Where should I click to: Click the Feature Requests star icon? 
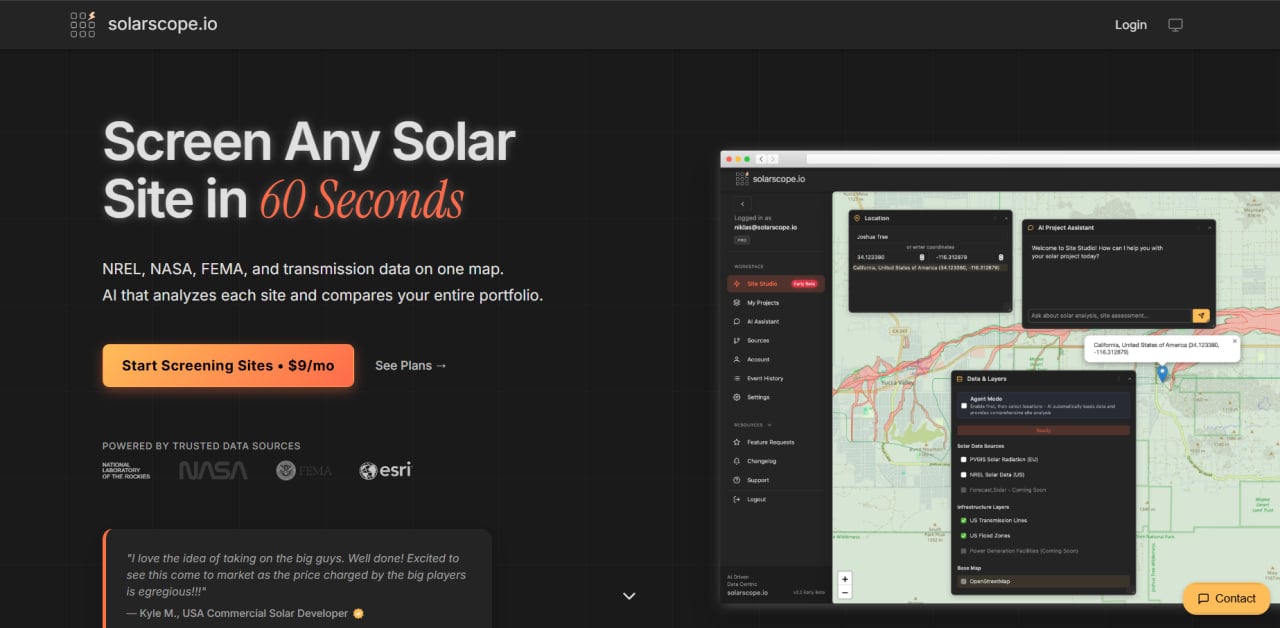point(737,442)
